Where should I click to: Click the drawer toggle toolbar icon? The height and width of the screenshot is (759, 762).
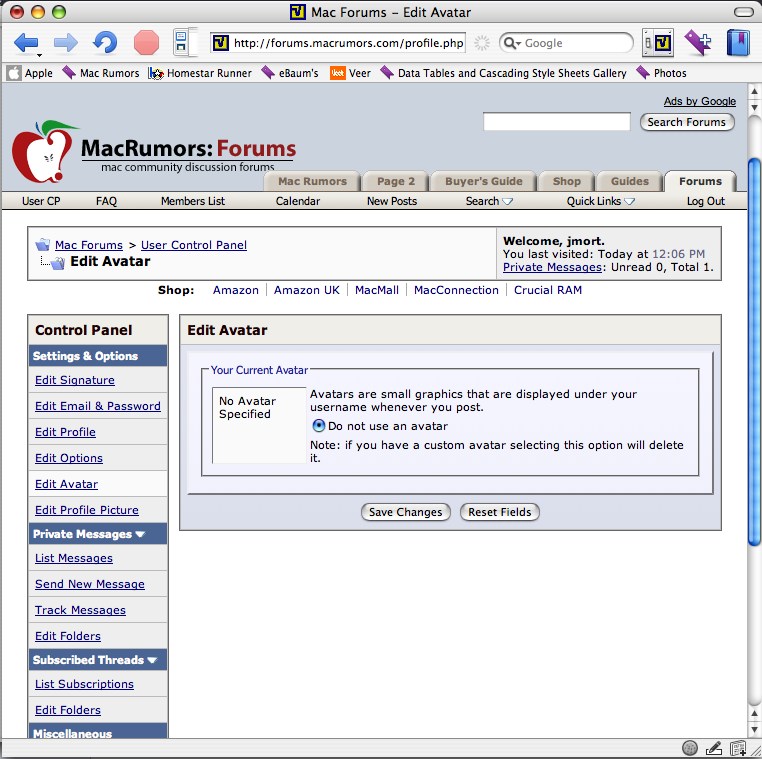(658, 43)
